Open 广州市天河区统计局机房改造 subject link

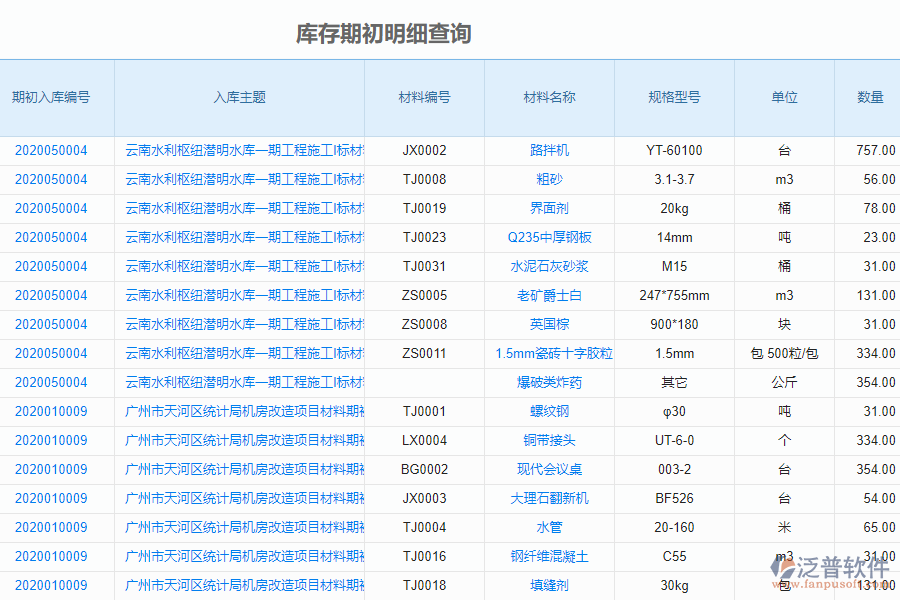pos(239,411)
